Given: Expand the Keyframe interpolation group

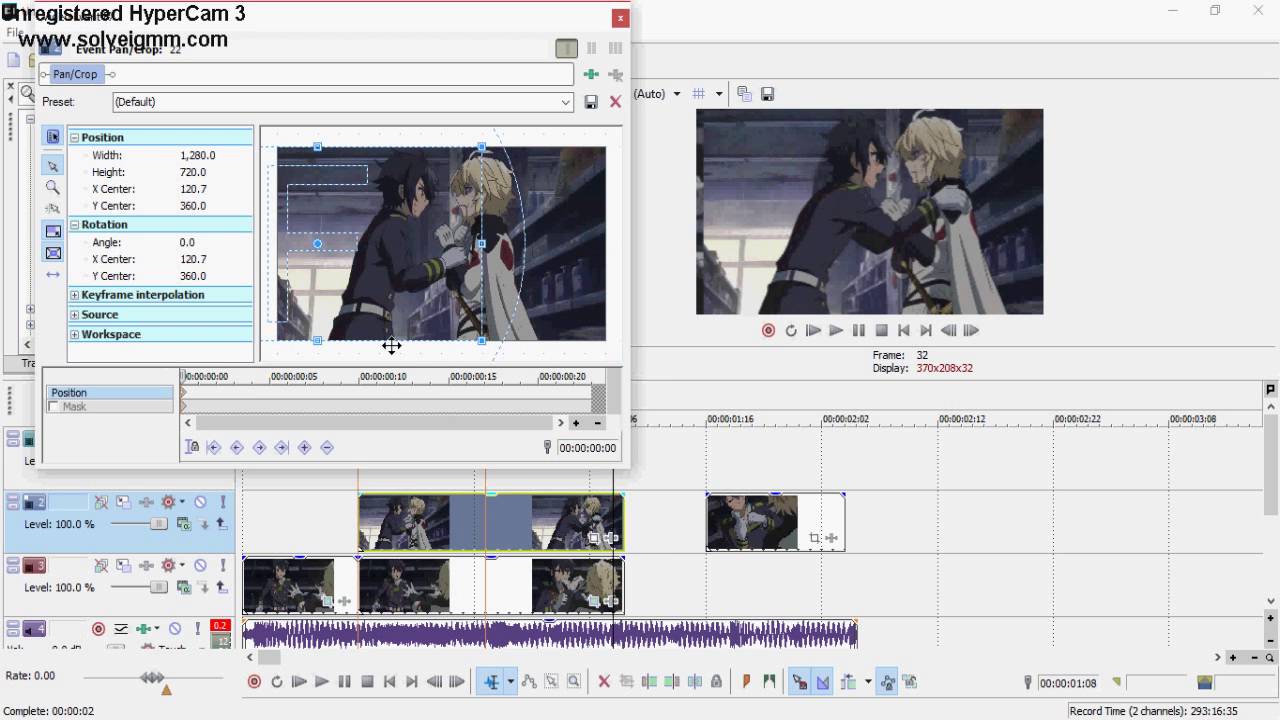Looking at the screenshot, I should [x=74, y=295].
